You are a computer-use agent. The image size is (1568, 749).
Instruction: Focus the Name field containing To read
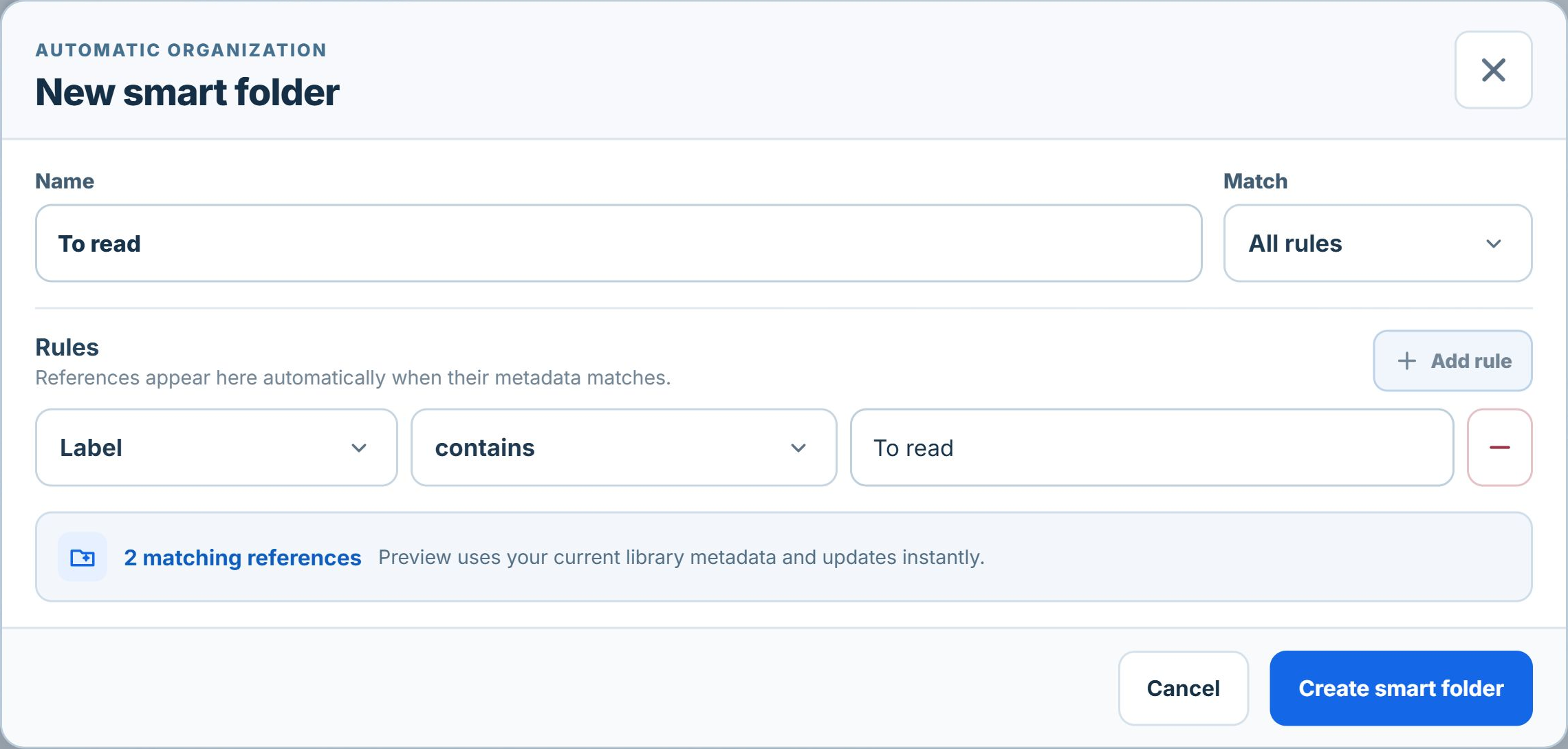(618, 243)
